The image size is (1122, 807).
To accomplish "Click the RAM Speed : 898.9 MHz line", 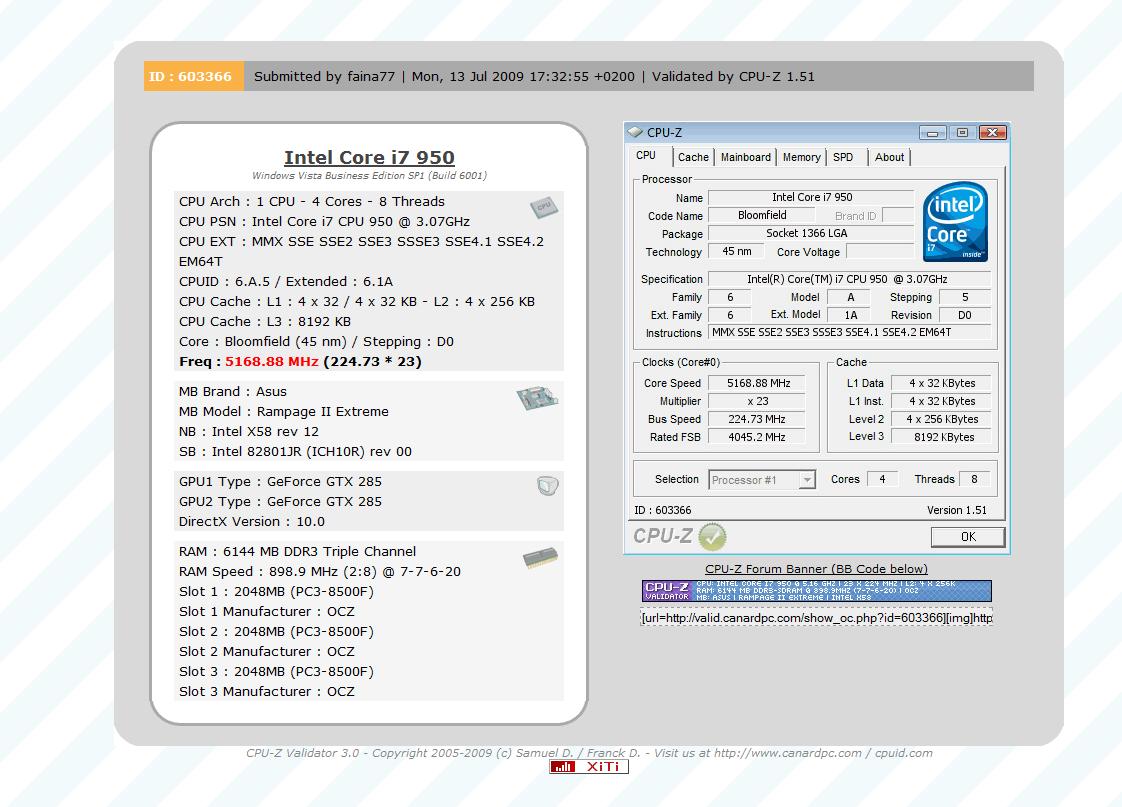I will pyautogui.click(x=320, y=572).
